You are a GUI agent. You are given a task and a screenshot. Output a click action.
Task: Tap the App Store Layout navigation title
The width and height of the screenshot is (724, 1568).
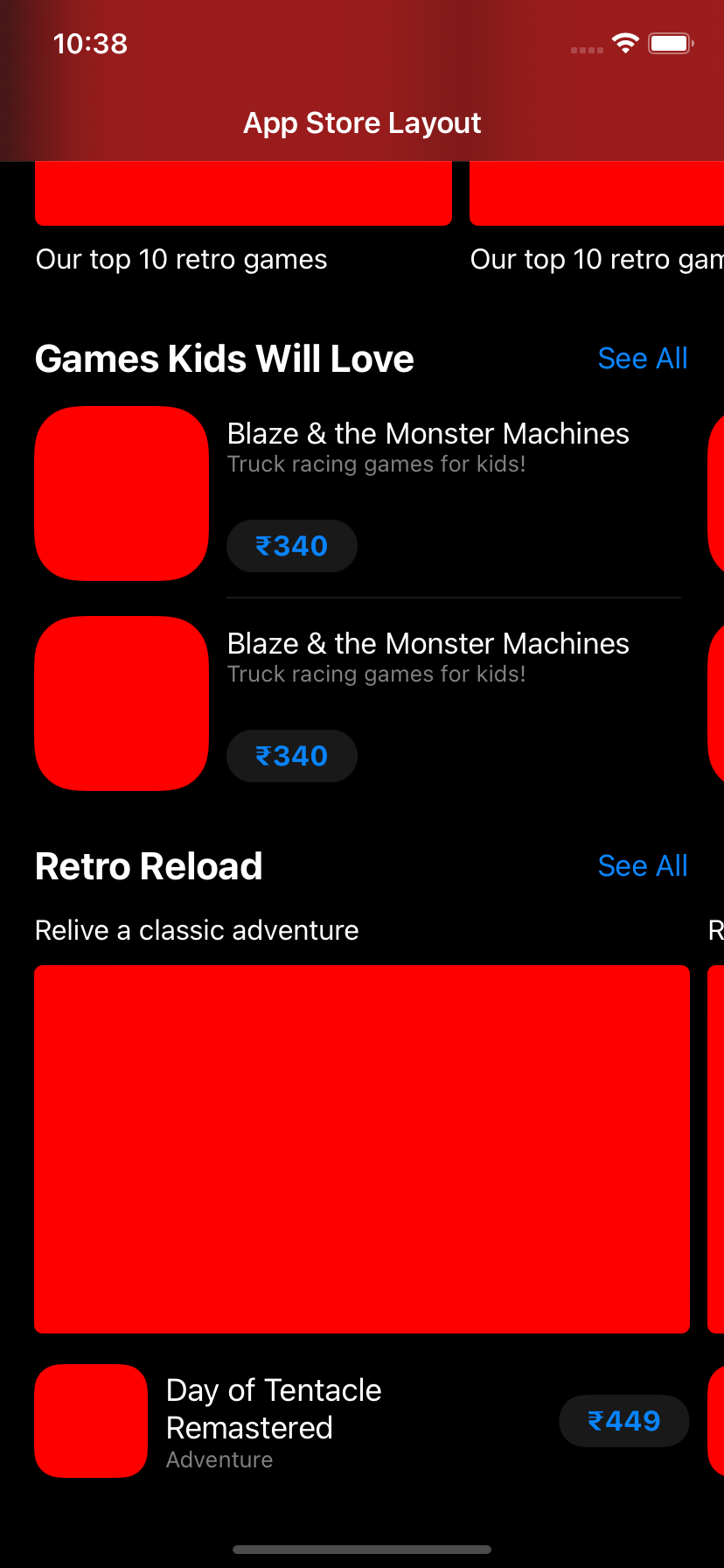pos(362,123)
